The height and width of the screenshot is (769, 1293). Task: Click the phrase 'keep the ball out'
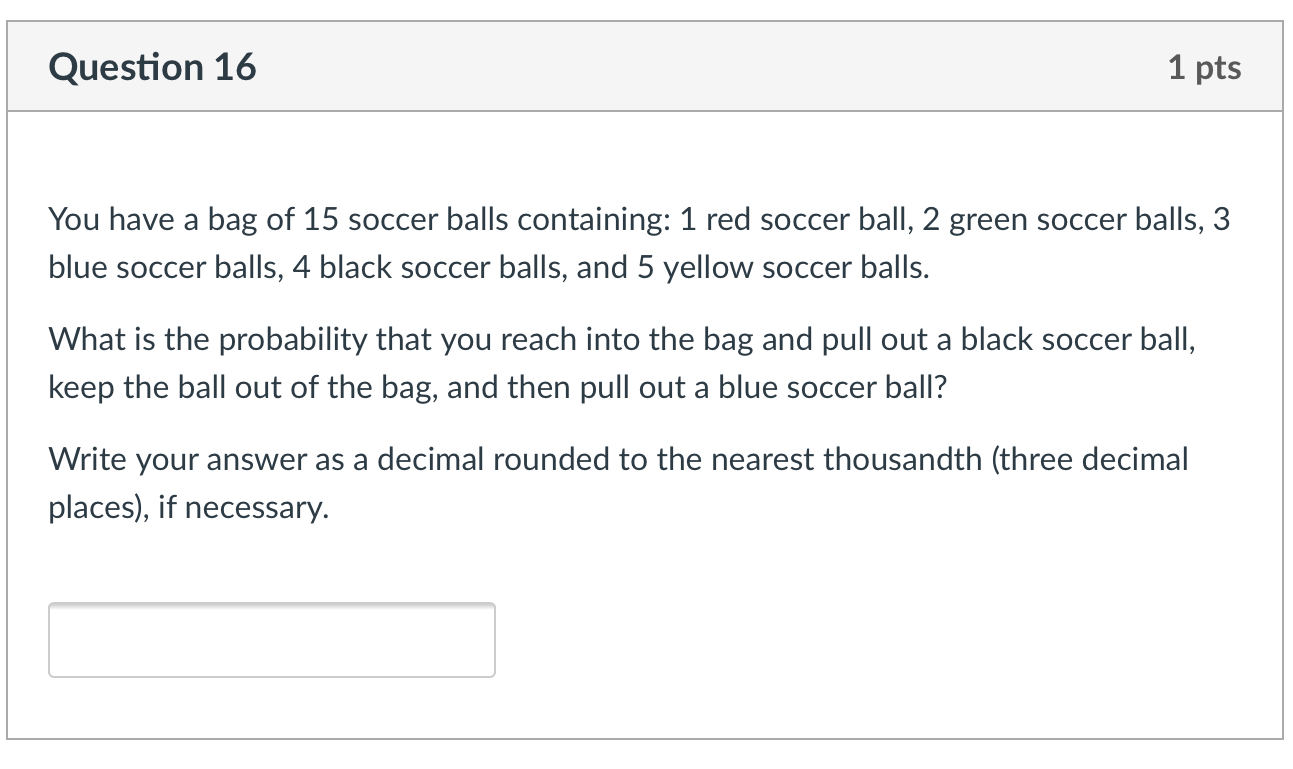(167, 386)
